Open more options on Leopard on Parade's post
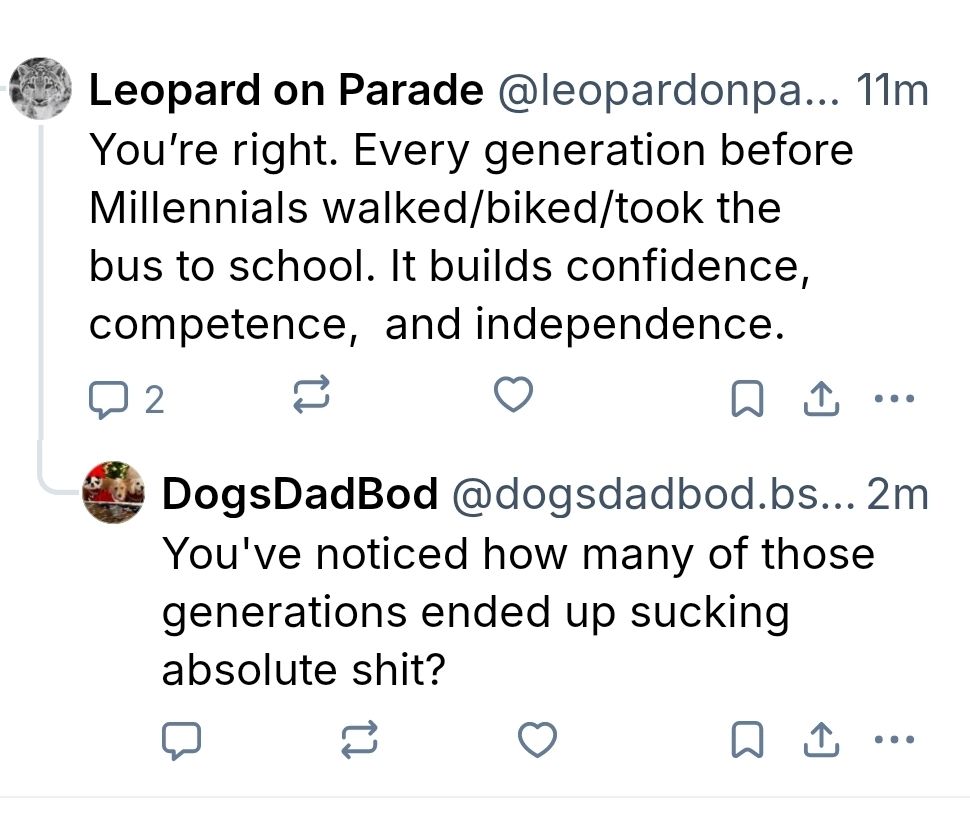Image resolution: width=970 pixels, height=817 pixels. 895,397
